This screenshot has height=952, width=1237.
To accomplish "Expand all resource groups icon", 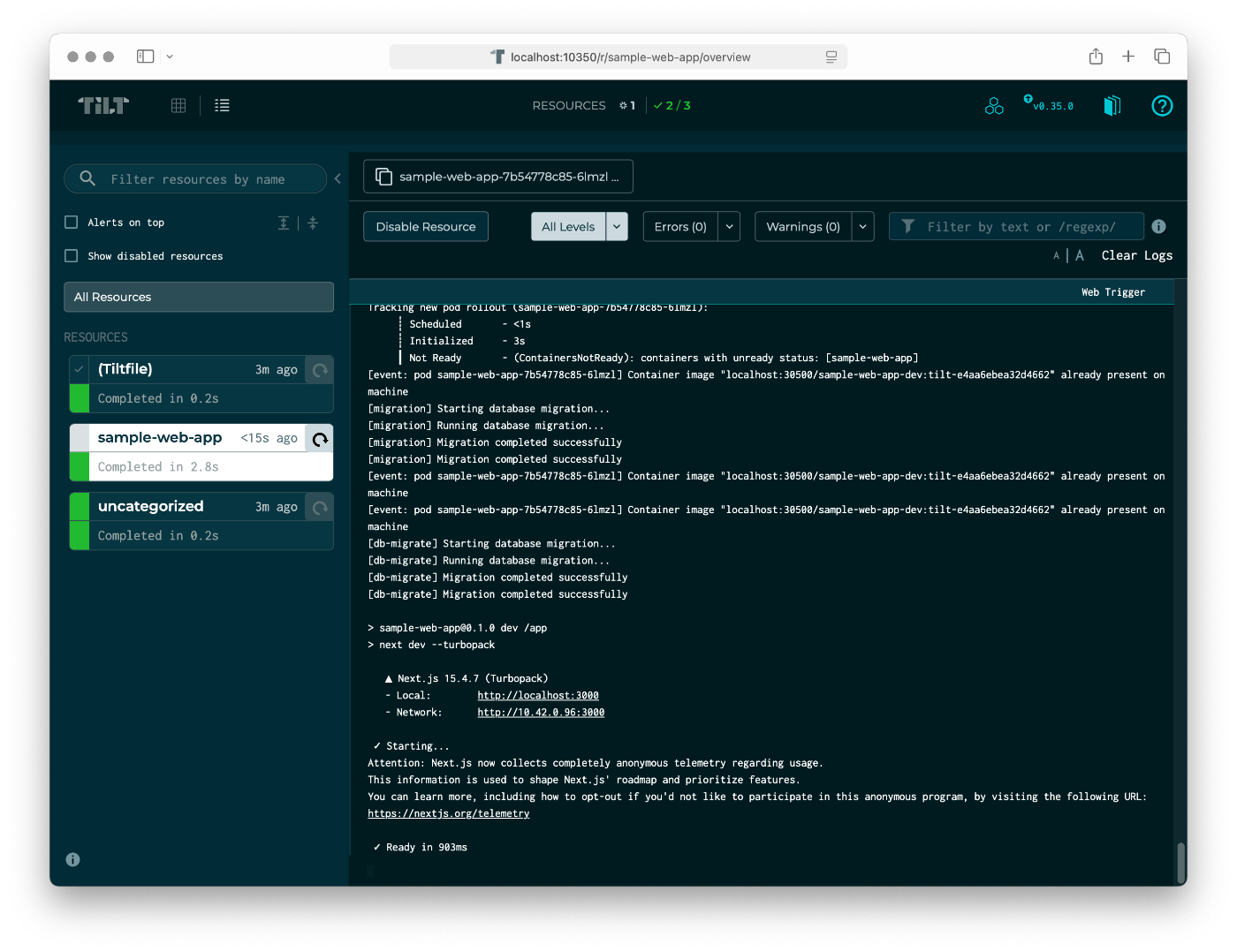I will (284, 223).
